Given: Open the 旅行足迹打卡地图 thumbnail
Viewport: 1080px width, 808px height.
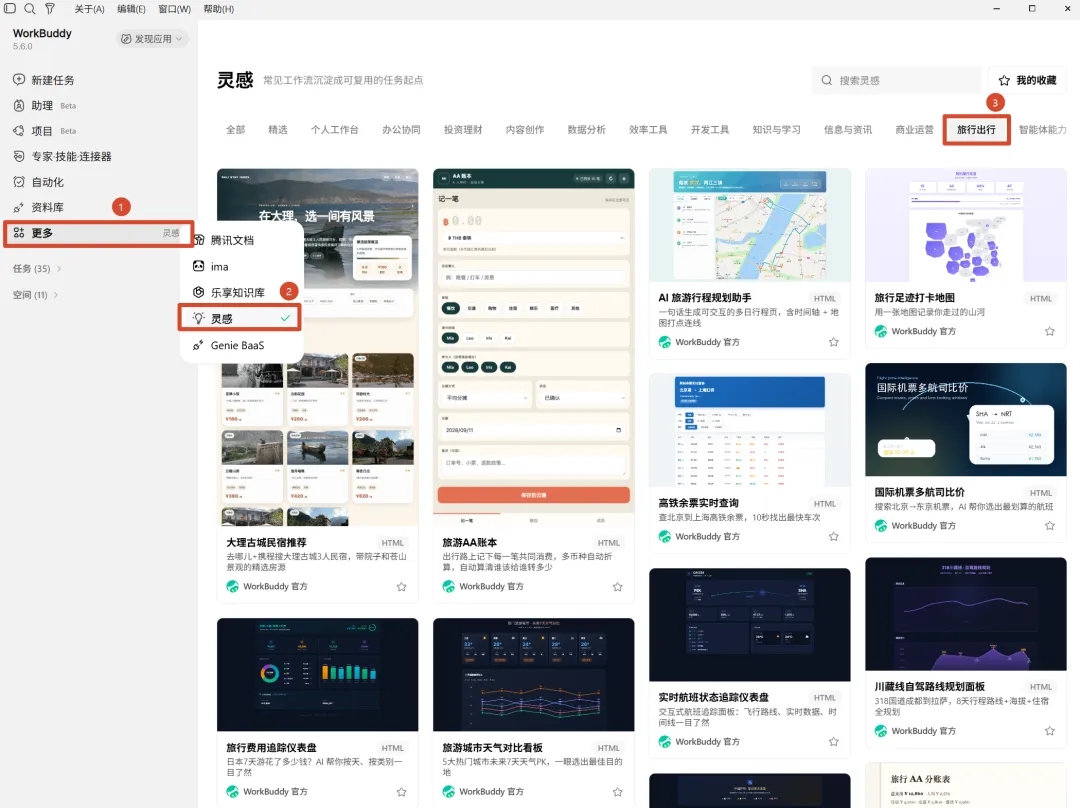Looking at the screenshot, I should (966, 225).
